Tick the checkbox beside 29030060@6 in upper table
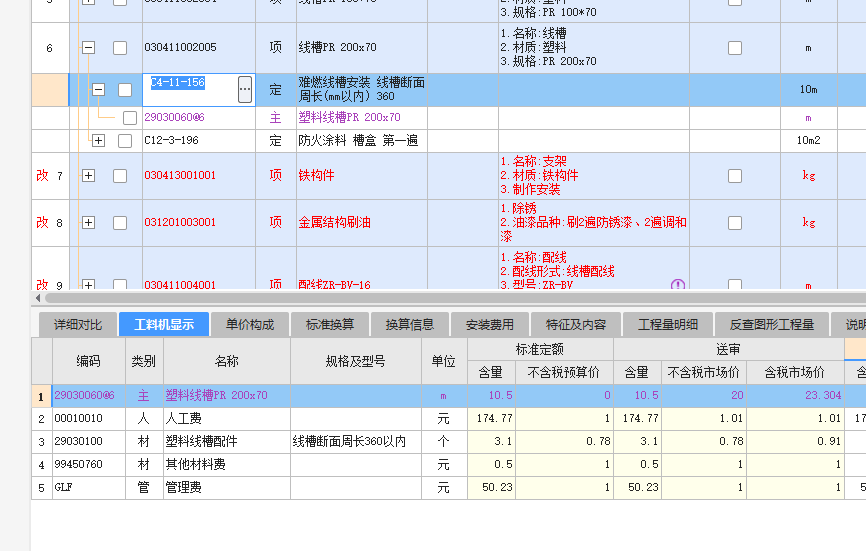 (x=130, y=118)
